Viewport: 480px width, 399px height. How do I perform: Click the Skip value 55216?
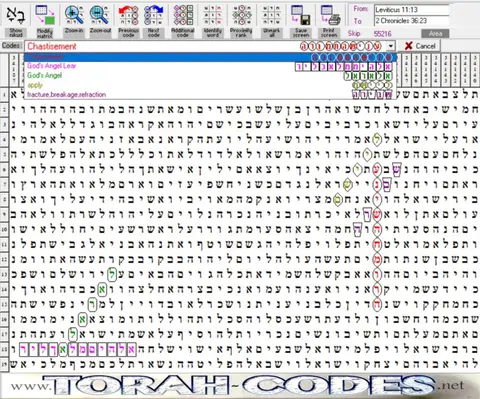(382, 34)
